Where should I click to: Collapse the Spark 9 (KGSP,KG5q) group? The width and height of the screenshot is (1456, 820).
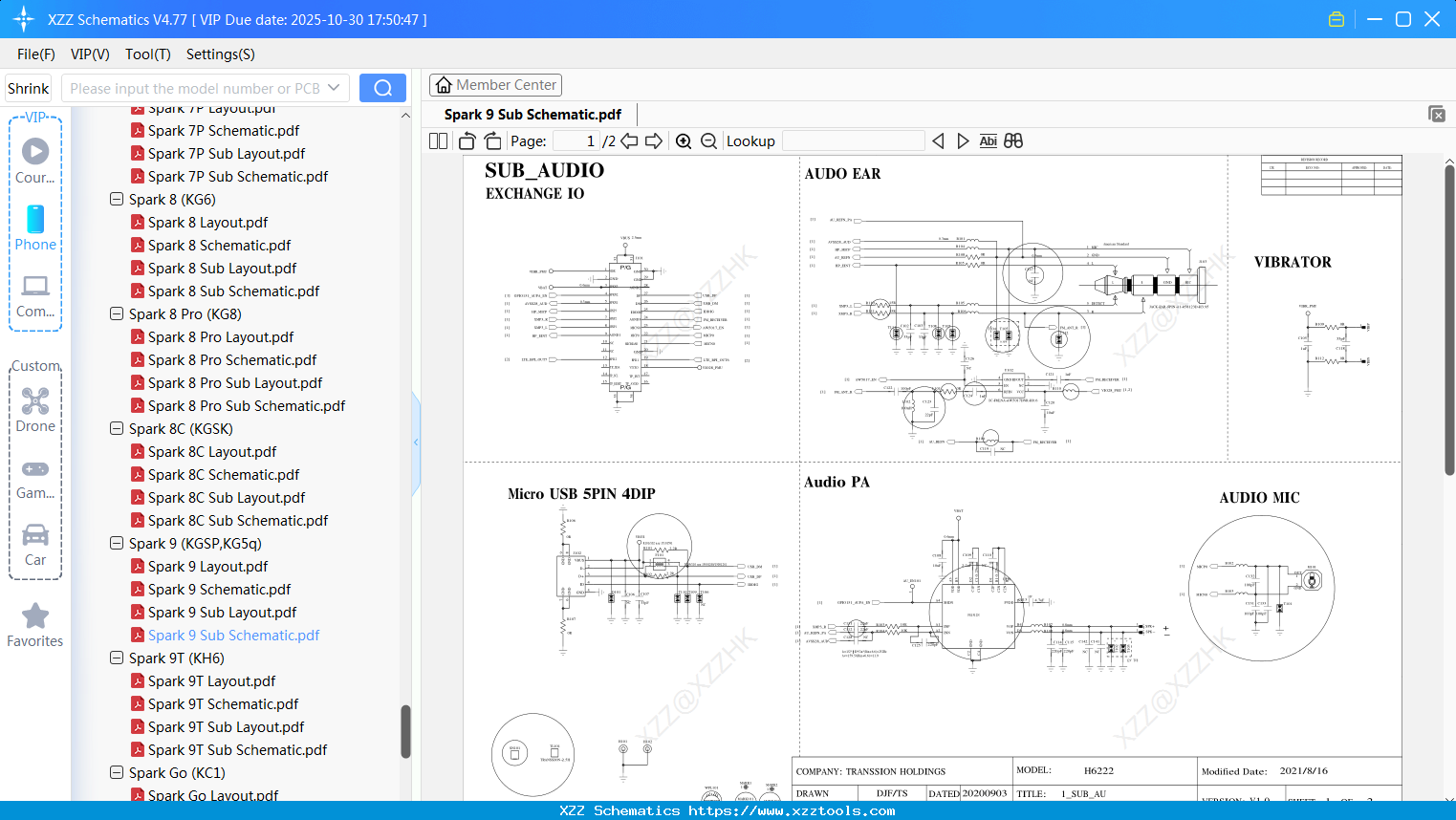(x=116, y=543)
